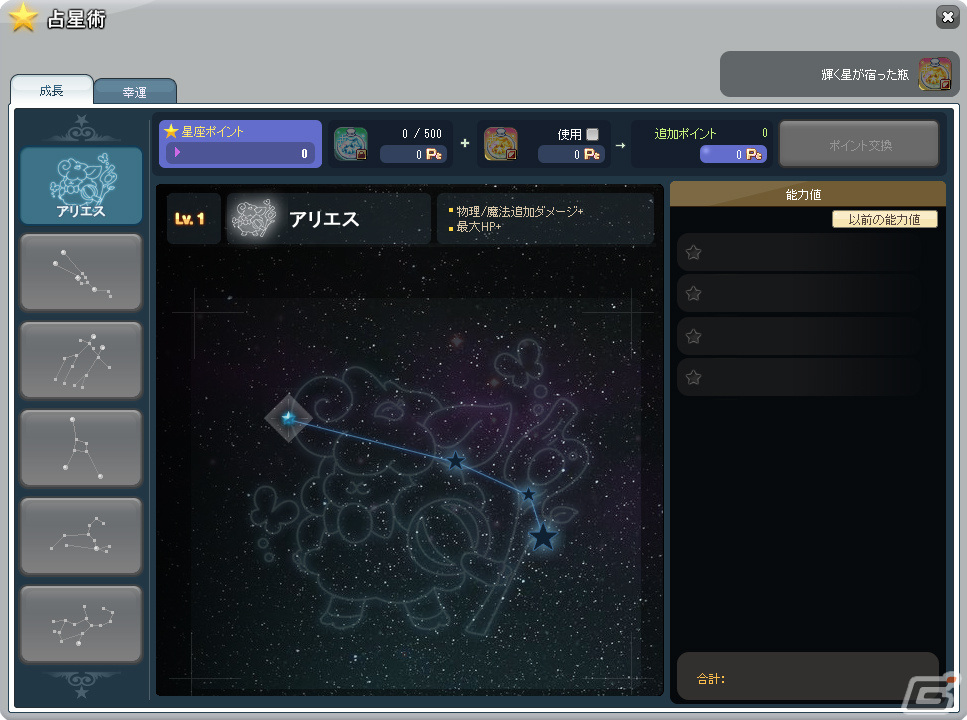Select the アリエス constellation in sidebar
This screenshot has height=720, width=967.
81,185
